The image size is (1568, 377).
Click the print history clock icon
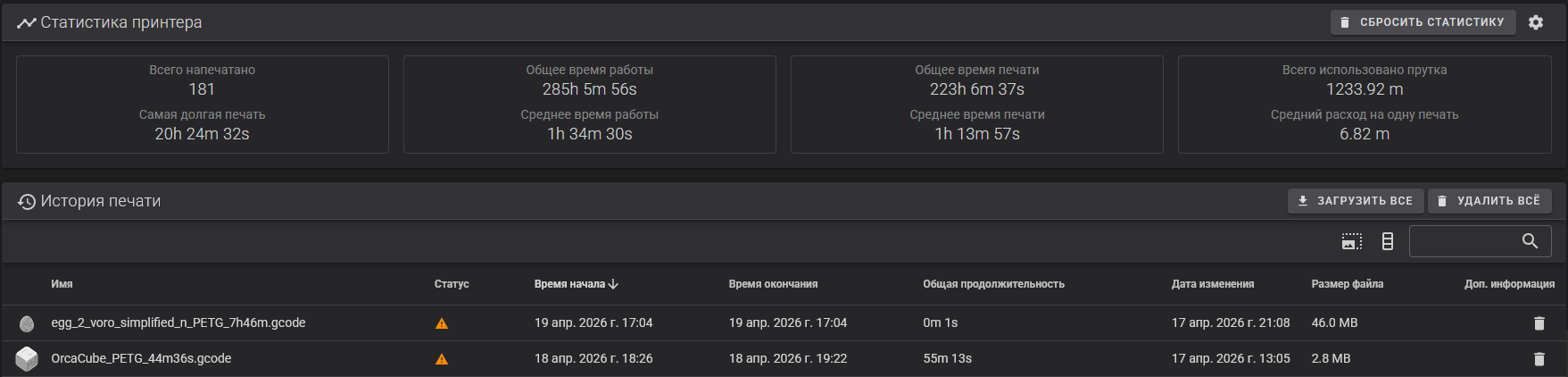pos(27,202)
